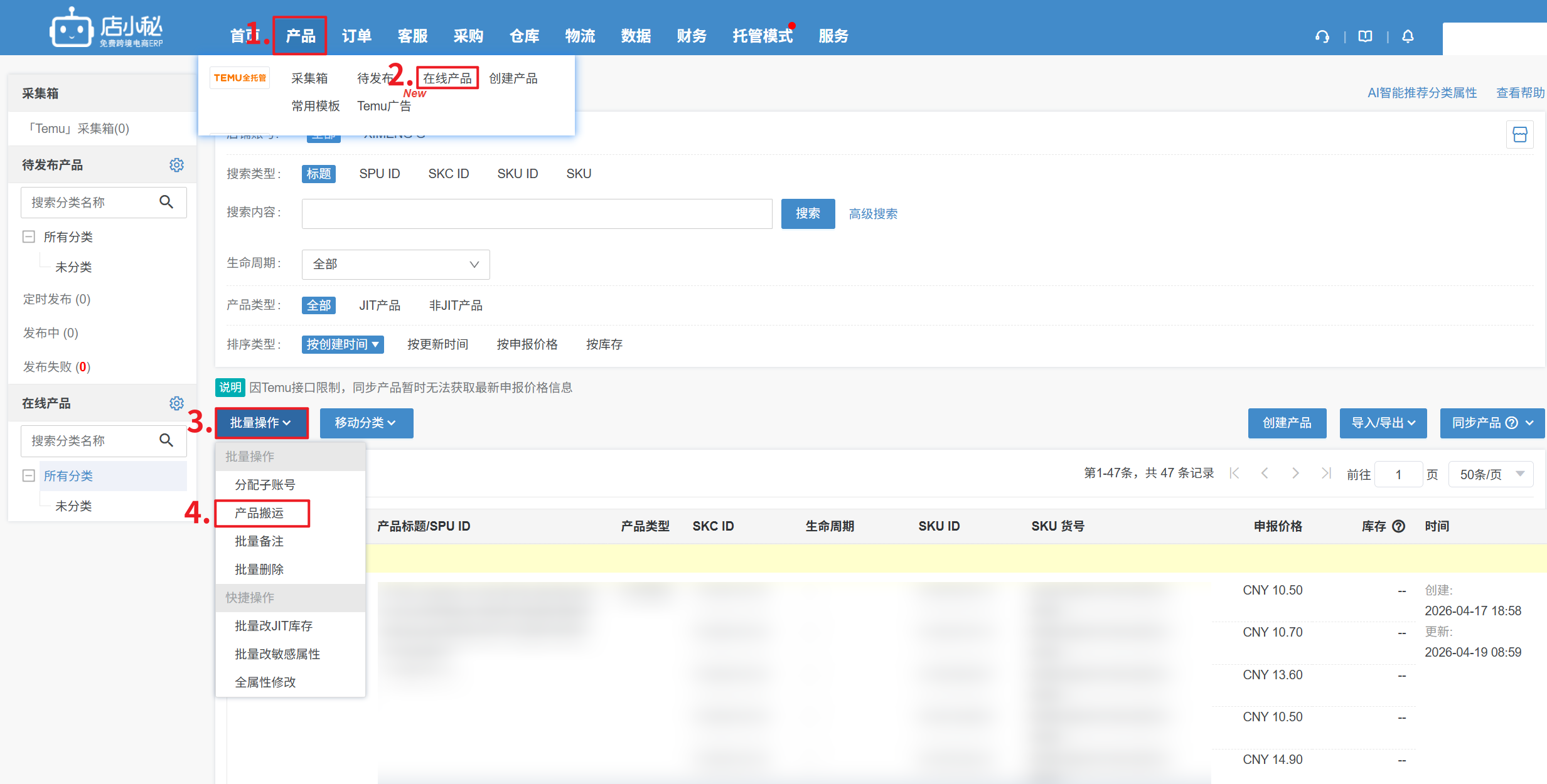The height and width of the screenshot is (784, 1547).
Task: Click the store icon at filter panel corner
Action: tap(1519, 135)
